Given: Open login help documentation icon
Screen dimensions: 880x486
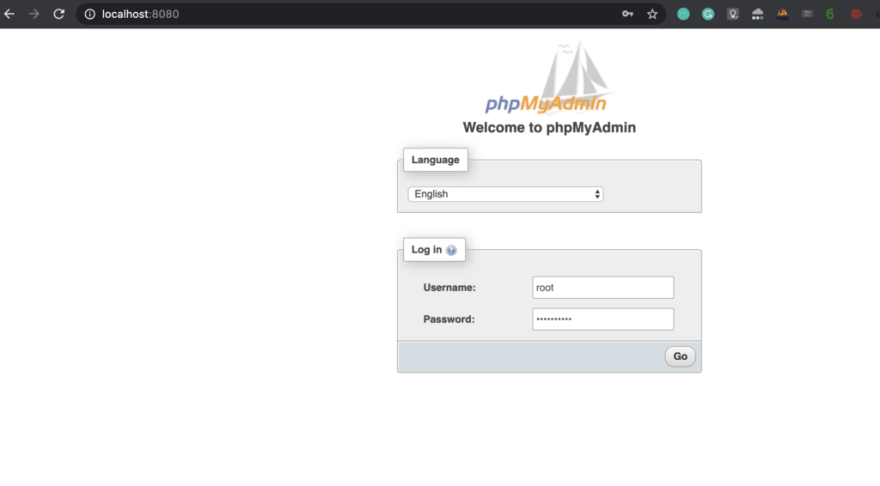Looking at the screenshot, I should 451,250.
